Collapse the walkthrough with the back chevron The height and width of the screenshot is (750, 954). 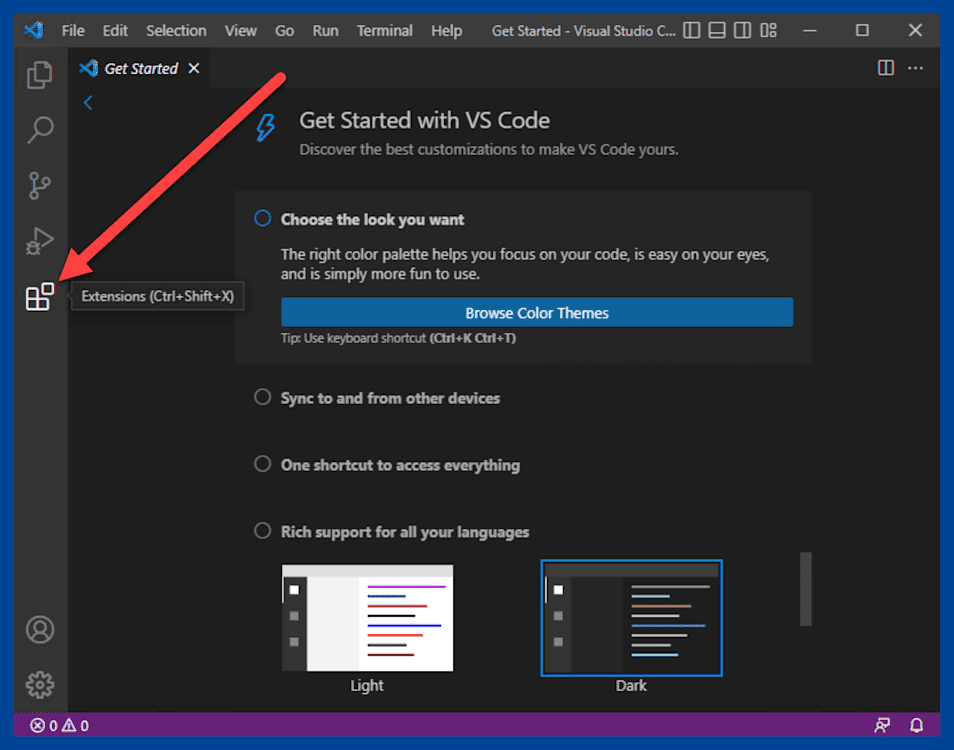click(88, 102)
